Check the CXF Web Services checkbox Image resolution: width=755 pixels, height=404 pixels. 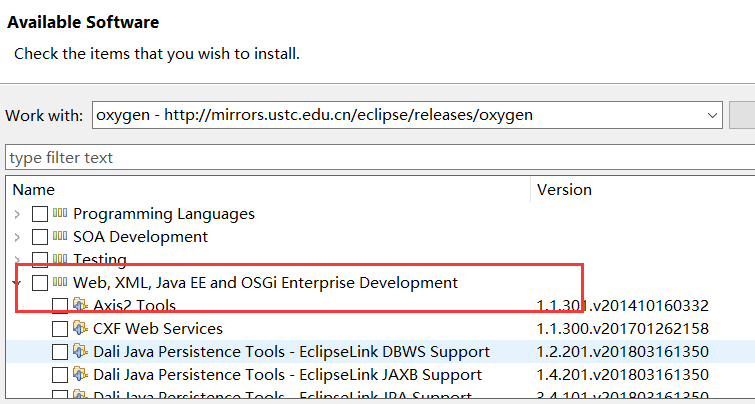tap(60, 329)
